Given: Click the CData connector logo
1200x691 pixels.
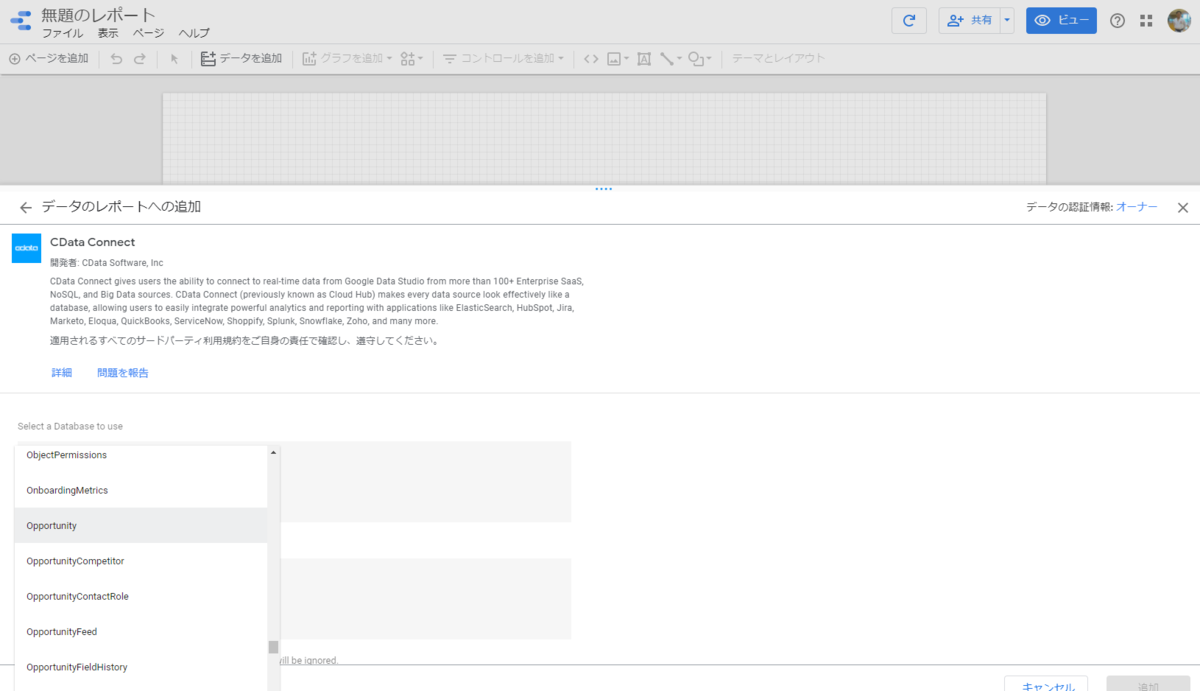Looking at the screenshot, I should point(27,248).
